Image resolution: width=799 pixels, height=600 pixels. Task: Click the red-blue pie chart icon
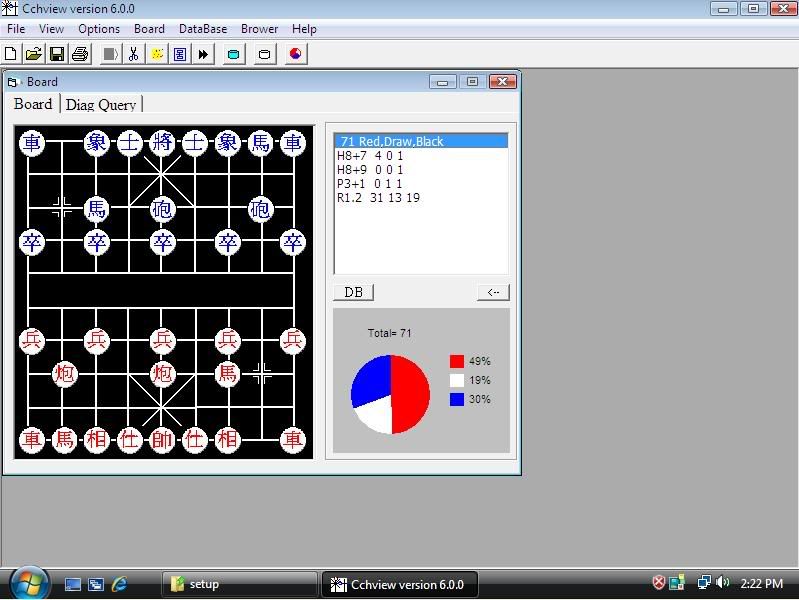(295, 54)
